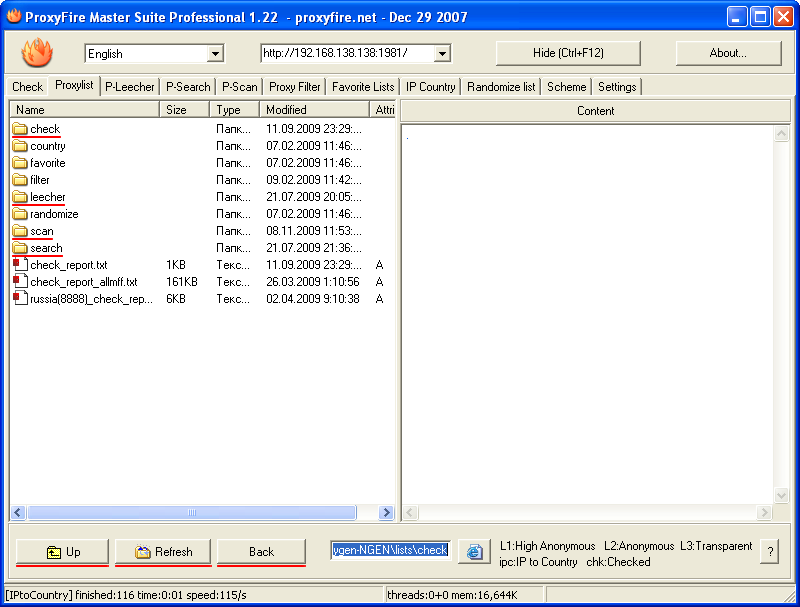Open the country folder
Viewport: 800px width, 607px height.
tap(47, 146)
